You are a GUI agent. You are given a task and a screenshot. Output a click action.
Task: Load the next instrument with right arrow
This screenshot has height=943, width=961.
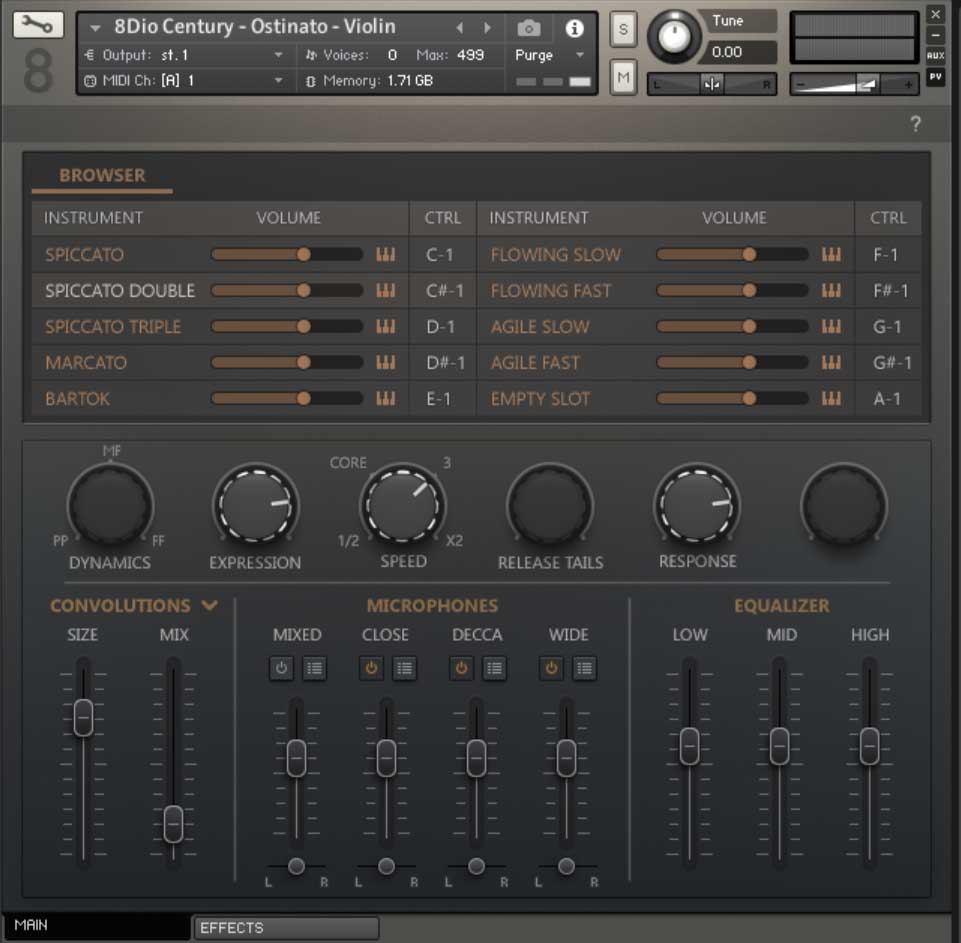pos(487,28)
